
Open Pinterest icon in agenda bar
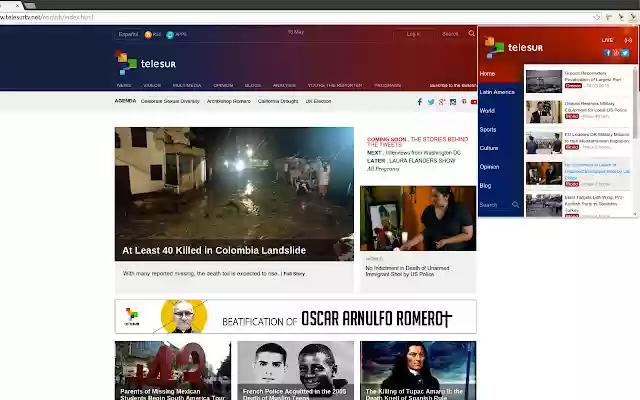(x=464, y=102)
